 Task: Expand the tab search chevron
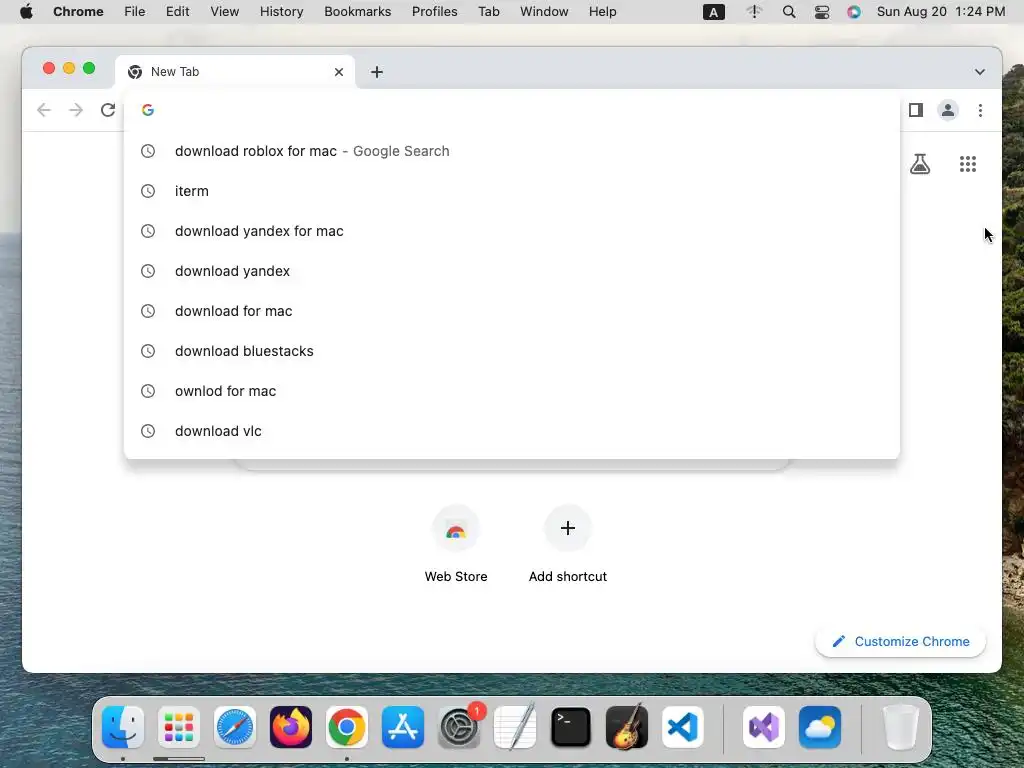coord(980,72)
